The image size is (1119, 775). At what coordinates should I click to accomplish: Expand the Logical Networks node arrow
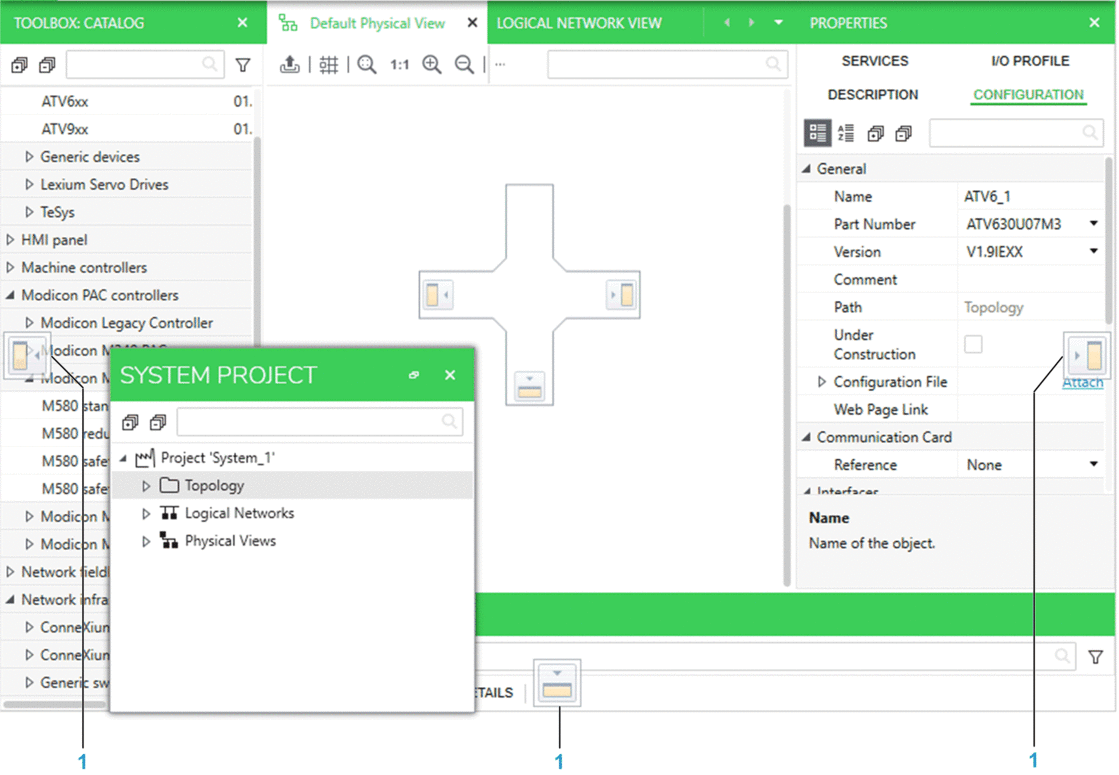146,513
